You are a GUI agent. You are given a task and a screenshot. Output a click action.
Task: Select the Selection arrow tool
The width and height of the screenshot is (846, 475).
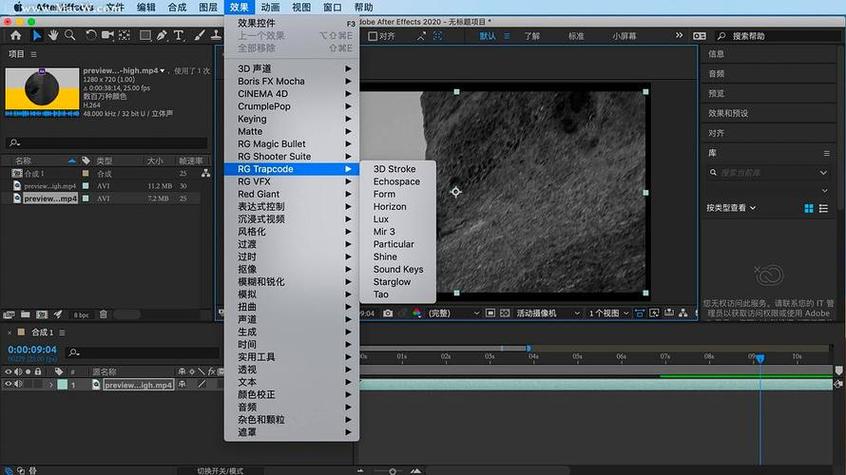(37, 36)
